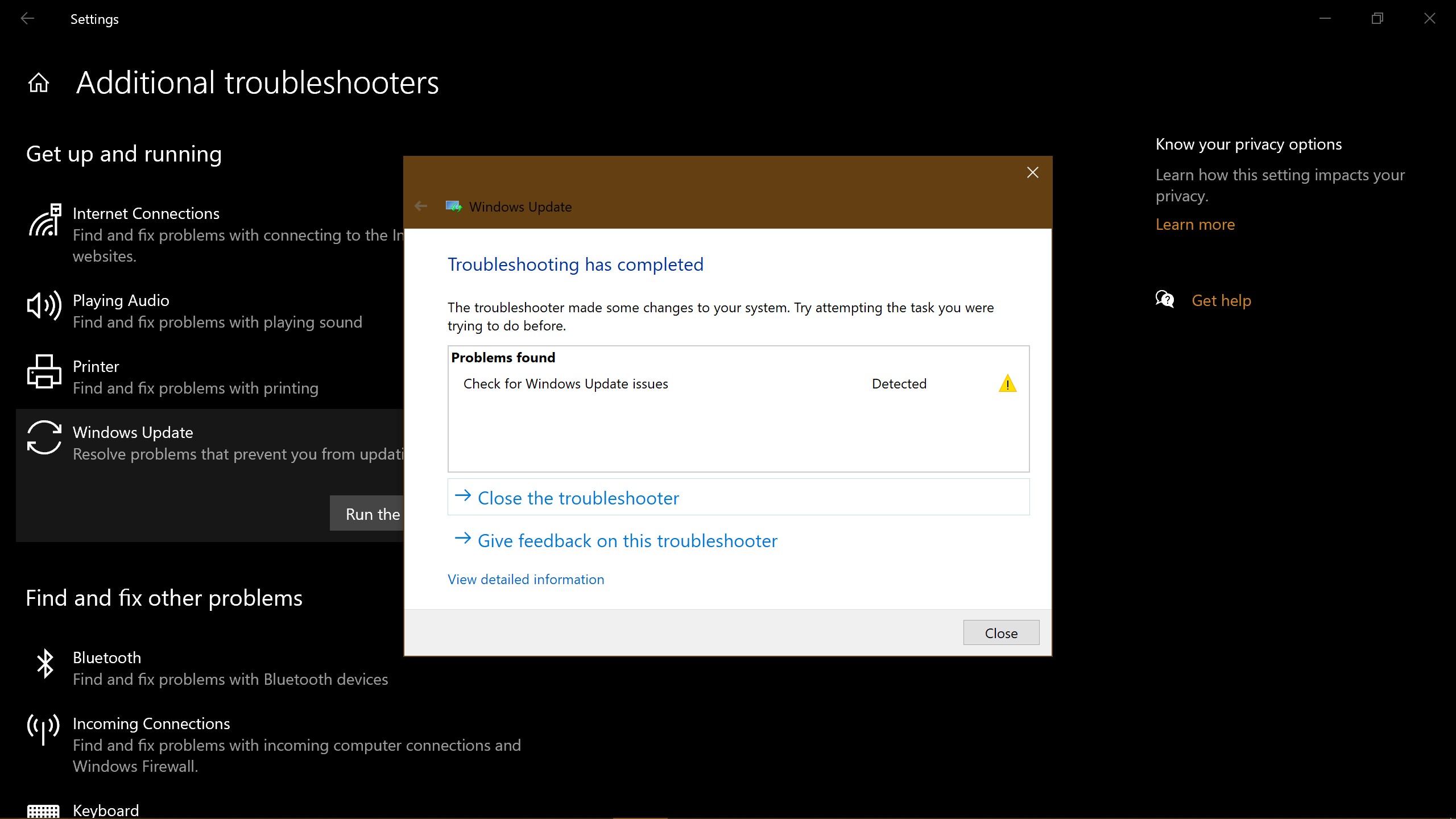The width and height of the screenshot is (1456, 819).
Task: Select the Playing Audio troubleshooter title
Action: pos(121,300)
